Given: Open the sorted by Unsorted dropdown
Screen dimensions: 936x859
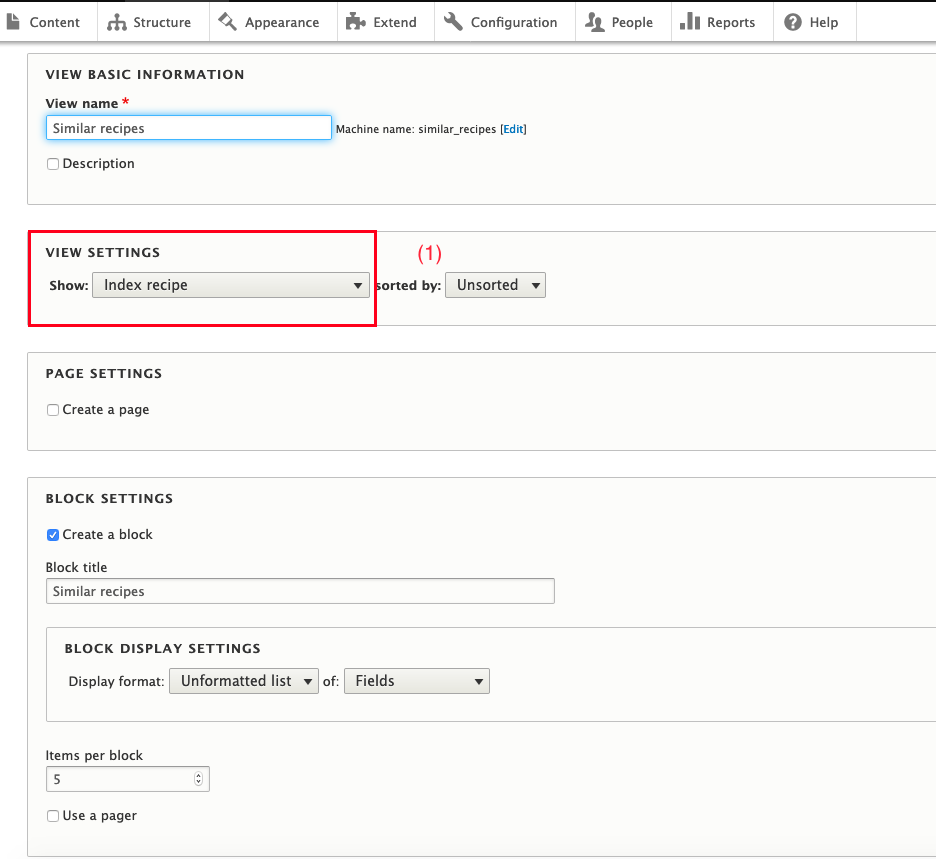Looking at the screenshot, I should 495,285.
